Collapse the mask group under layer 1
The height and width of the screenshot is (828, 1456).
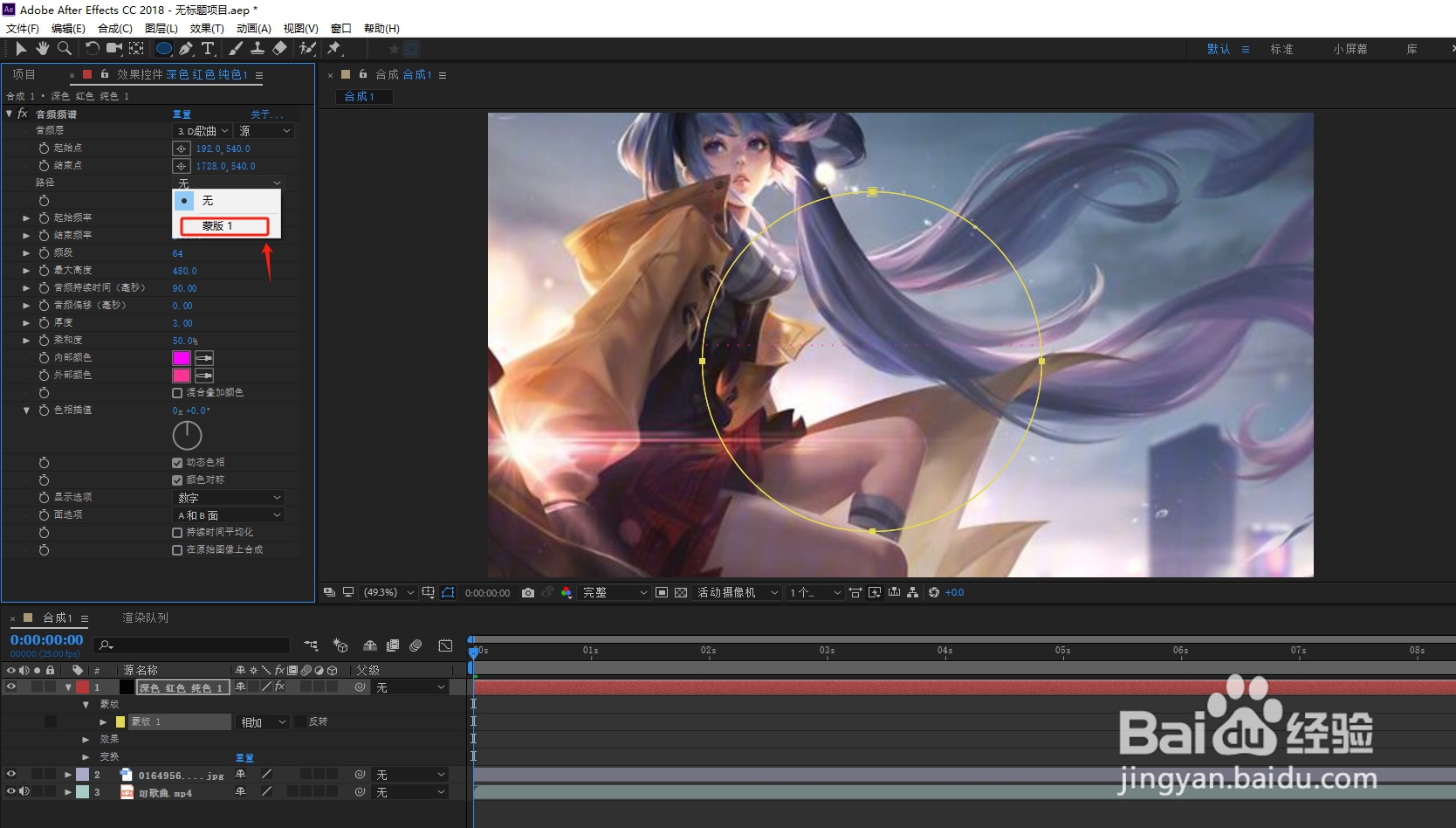click(x=86, y=704)
